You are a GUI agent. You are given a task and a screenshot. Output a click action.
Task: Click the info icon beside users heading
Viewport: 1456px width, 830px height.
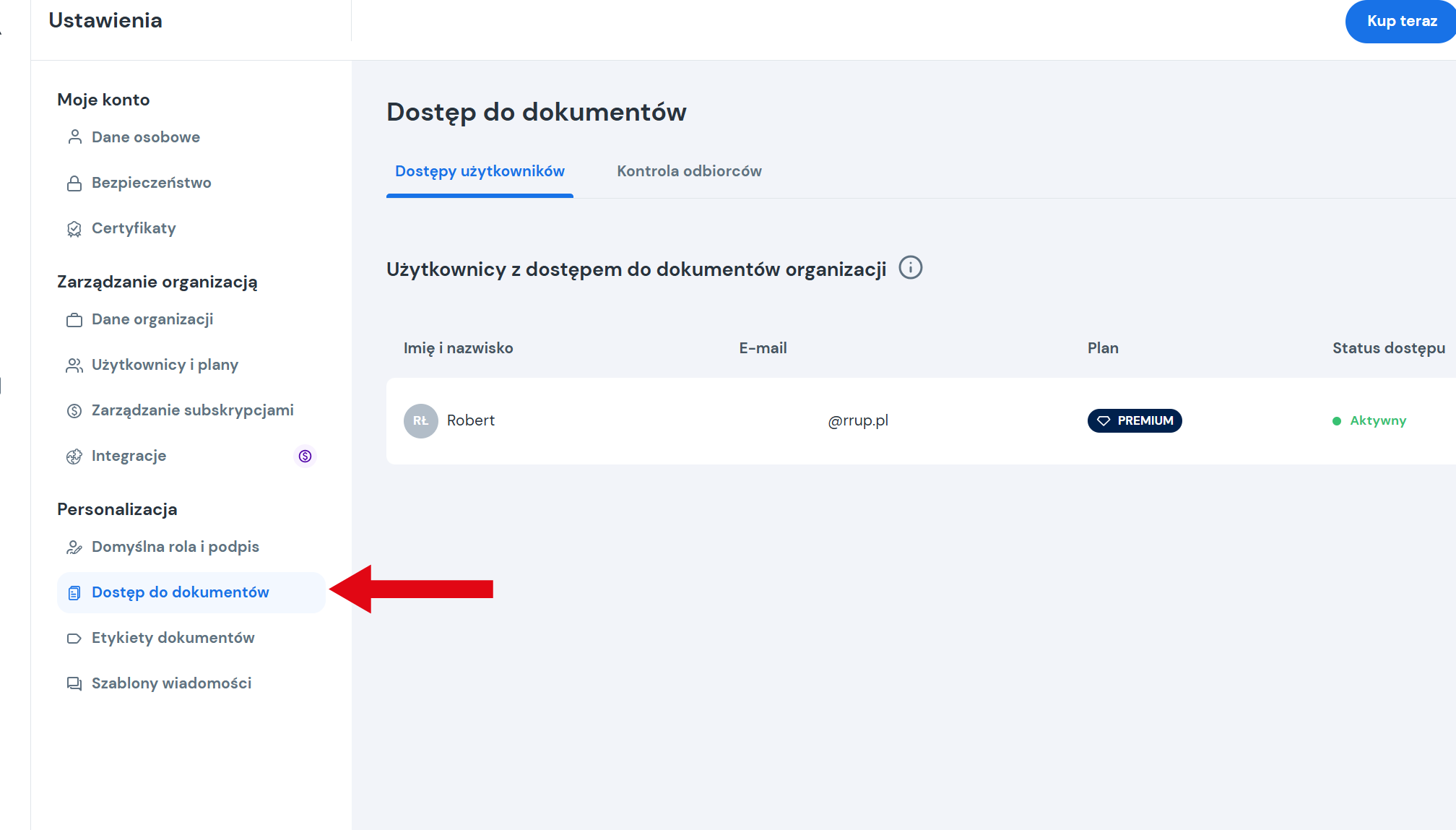(x=910, y=268)
